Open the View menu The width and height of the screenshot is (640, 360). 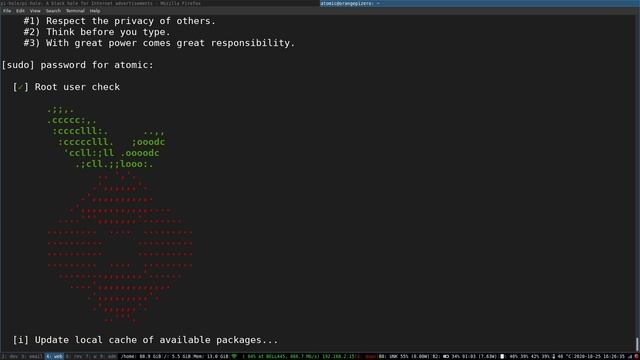click(35, 11)
